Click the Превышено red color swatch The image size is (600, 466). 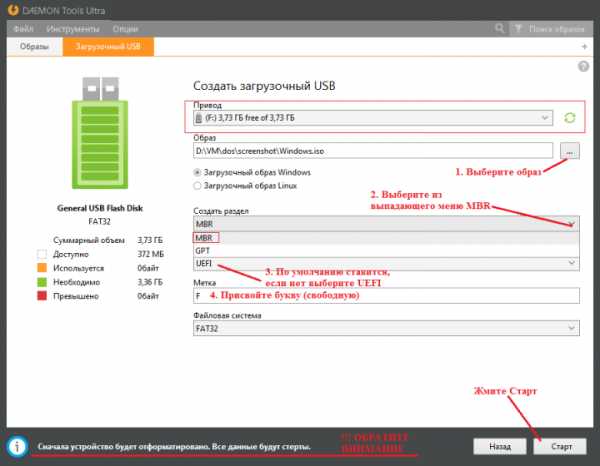click(x=42, y=296)
